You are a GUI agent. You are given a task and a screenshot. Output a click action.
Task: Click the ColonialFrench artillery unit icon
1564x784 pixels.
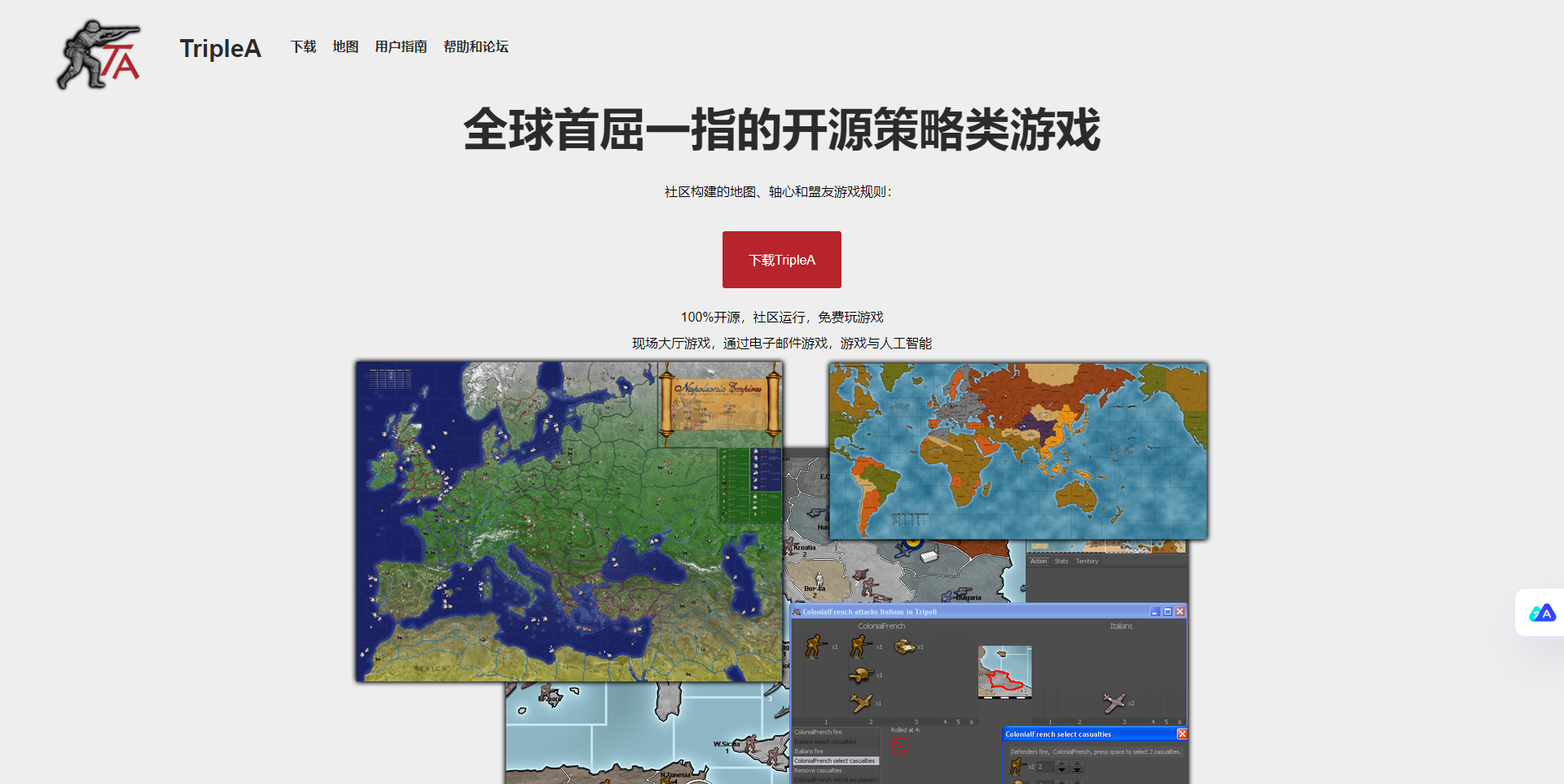pyautogui.click(x=860, y=675)
